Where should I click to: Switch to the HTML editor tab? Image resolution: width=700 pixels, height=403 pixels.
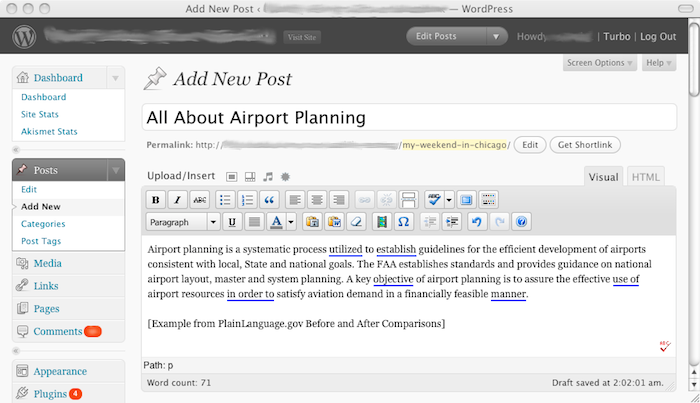point(646,177)
